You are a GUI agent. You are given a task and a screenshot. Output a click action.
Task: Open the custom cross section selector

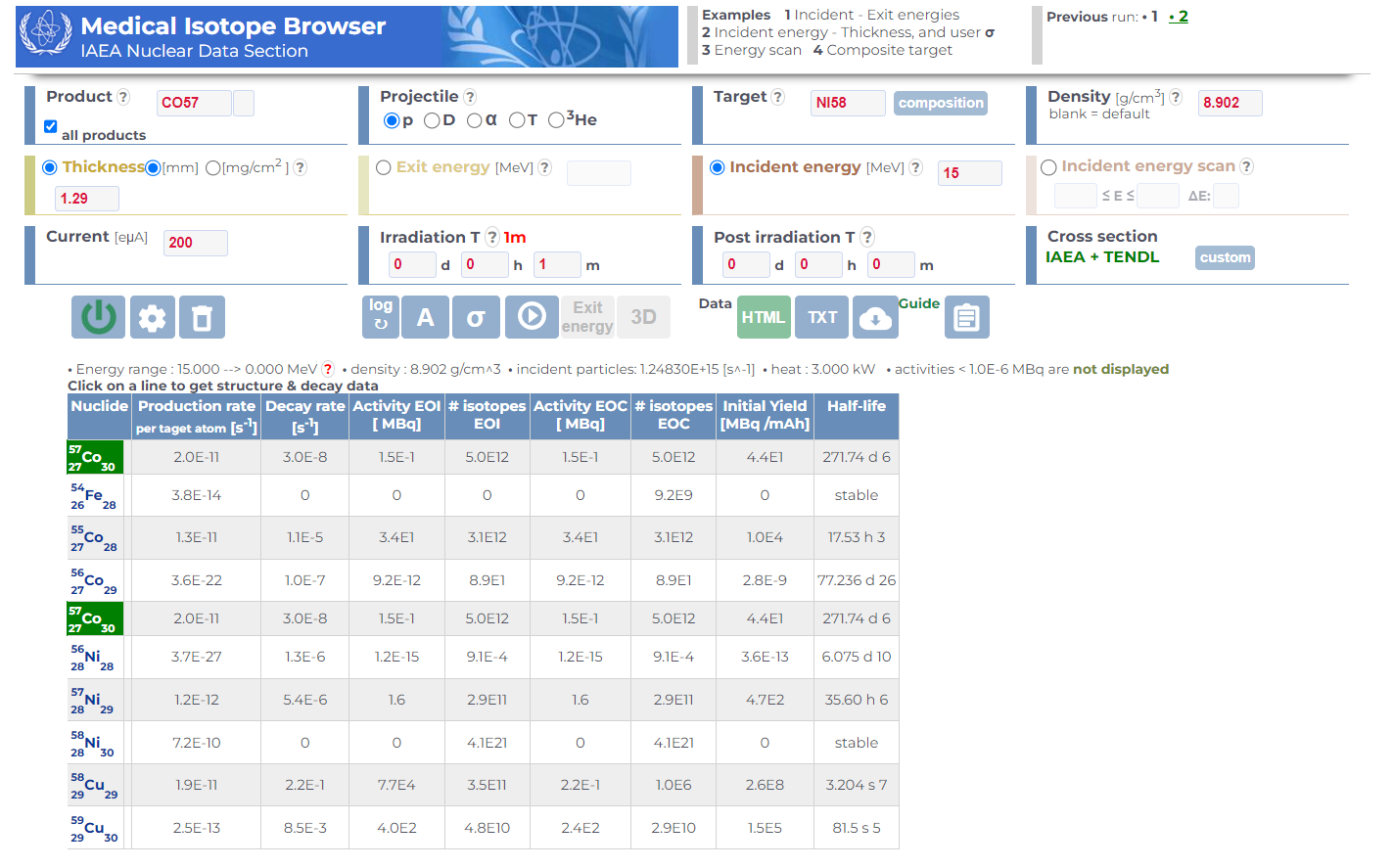click(x=1225, y=257)
